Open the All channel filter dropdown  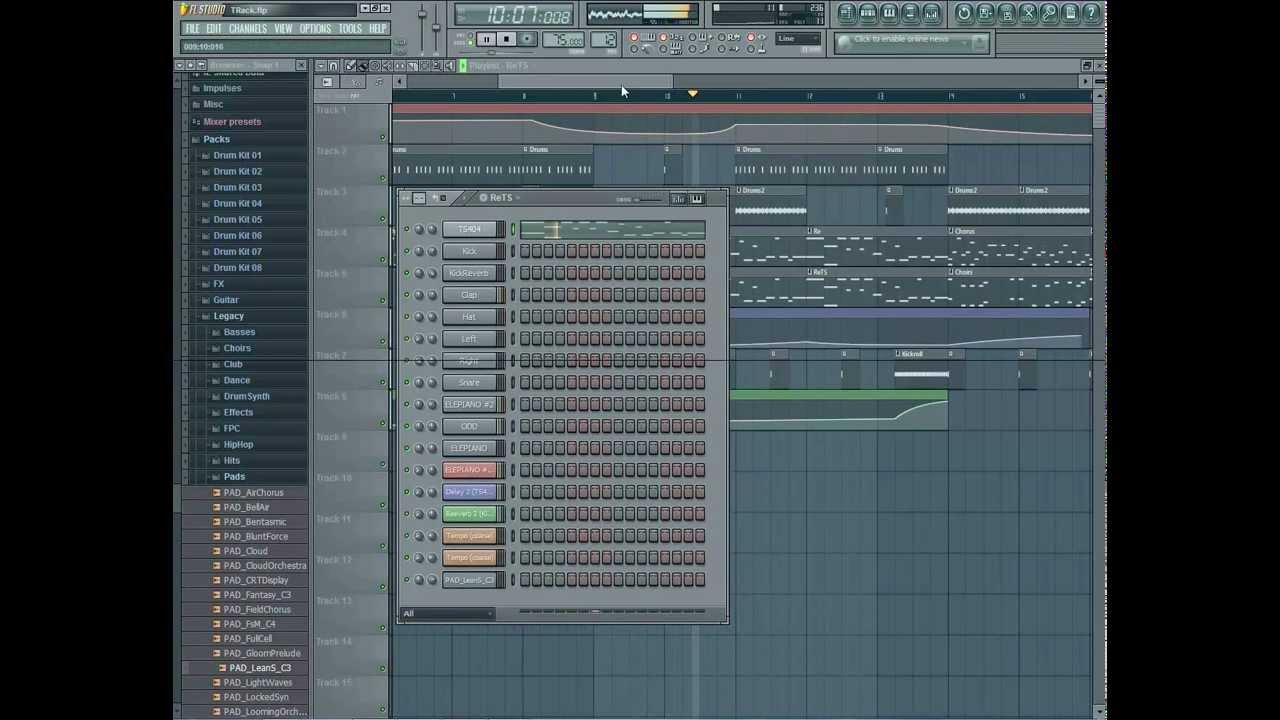[448, 613]
